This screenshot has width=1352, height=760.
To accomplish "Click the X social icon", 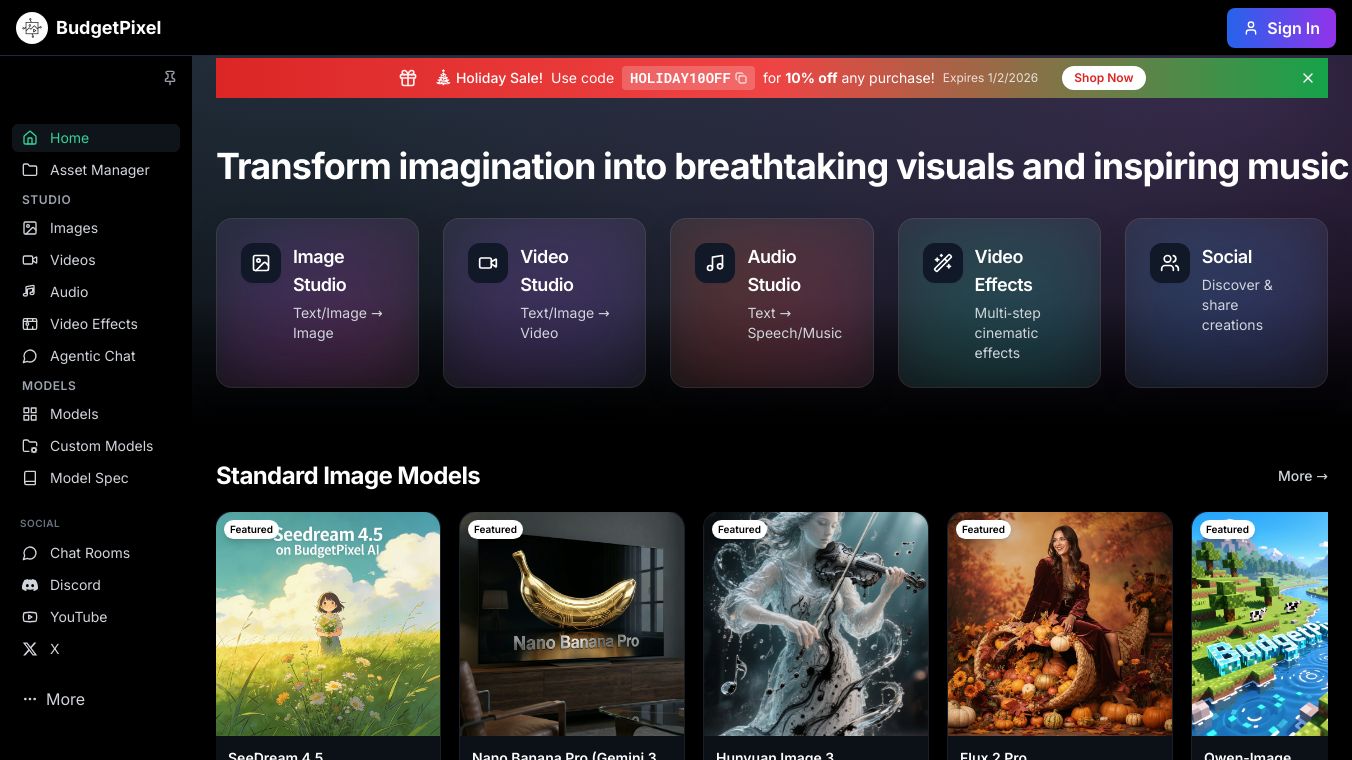I will [30, 649].
